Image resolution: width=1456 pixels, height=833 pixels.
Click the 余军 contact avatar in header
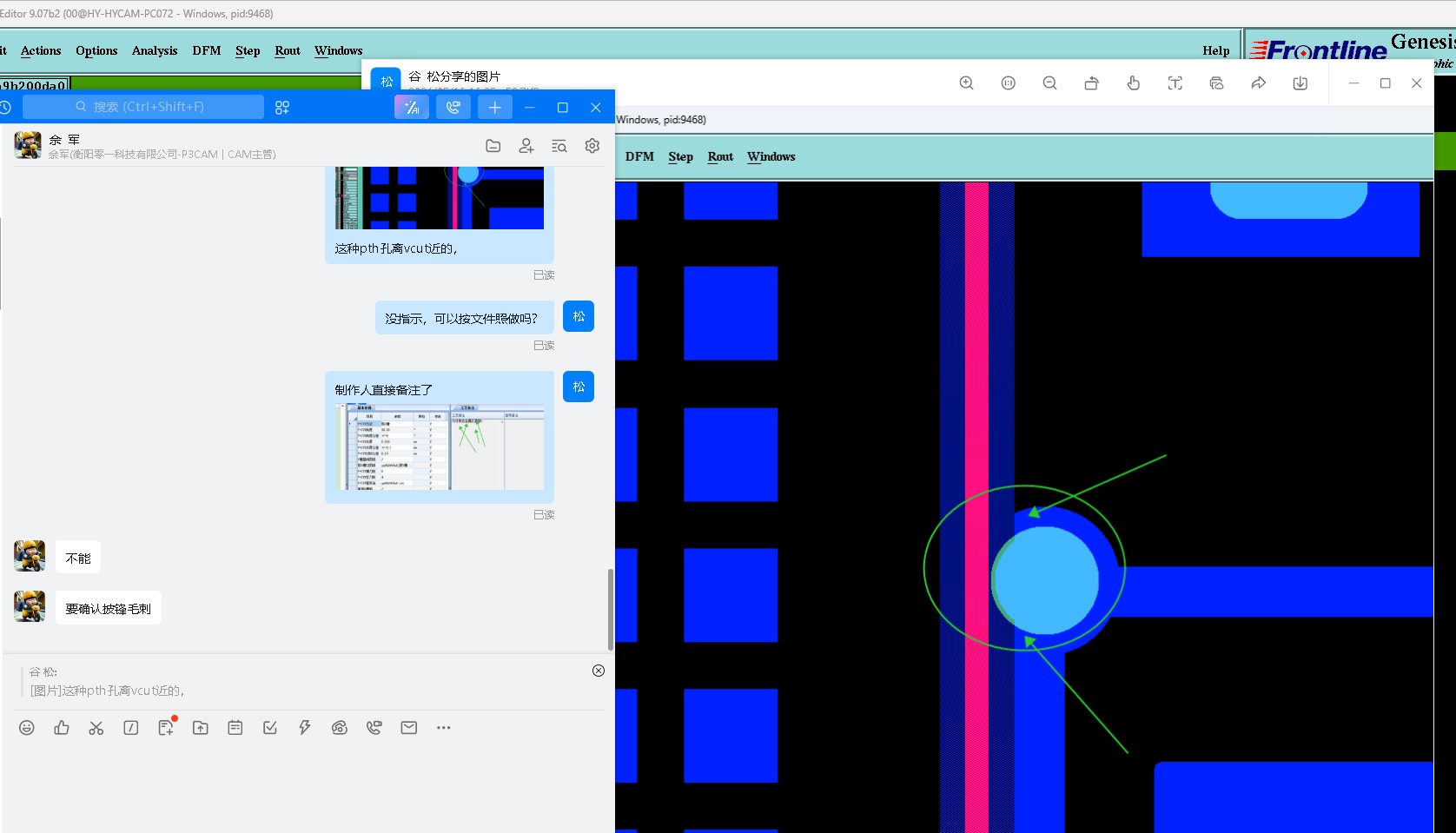28,145
